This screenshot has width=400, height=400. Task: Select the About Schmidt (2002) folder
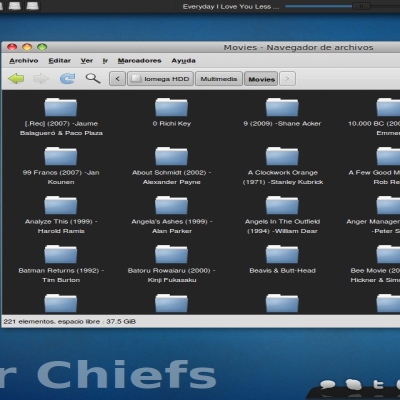pos(171,156)
